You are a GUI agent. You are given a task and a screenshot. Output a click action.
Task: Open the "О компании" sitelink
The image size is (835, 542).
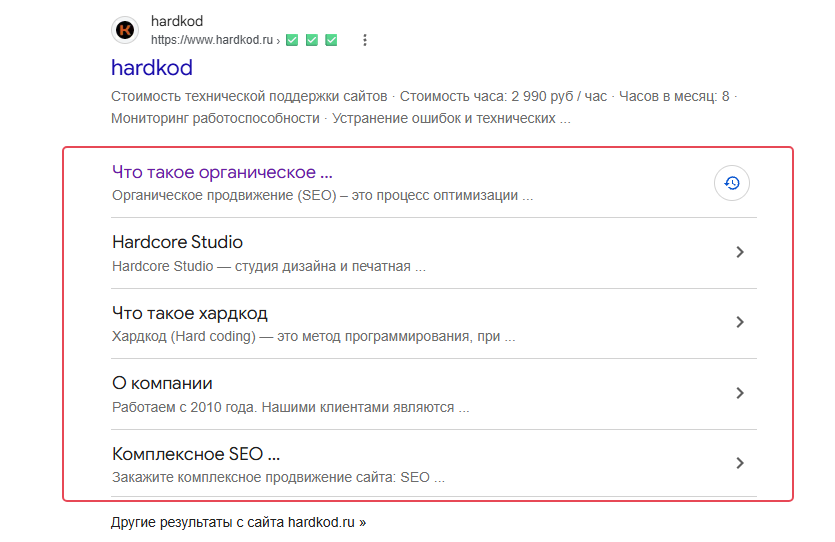click(162, 383)
